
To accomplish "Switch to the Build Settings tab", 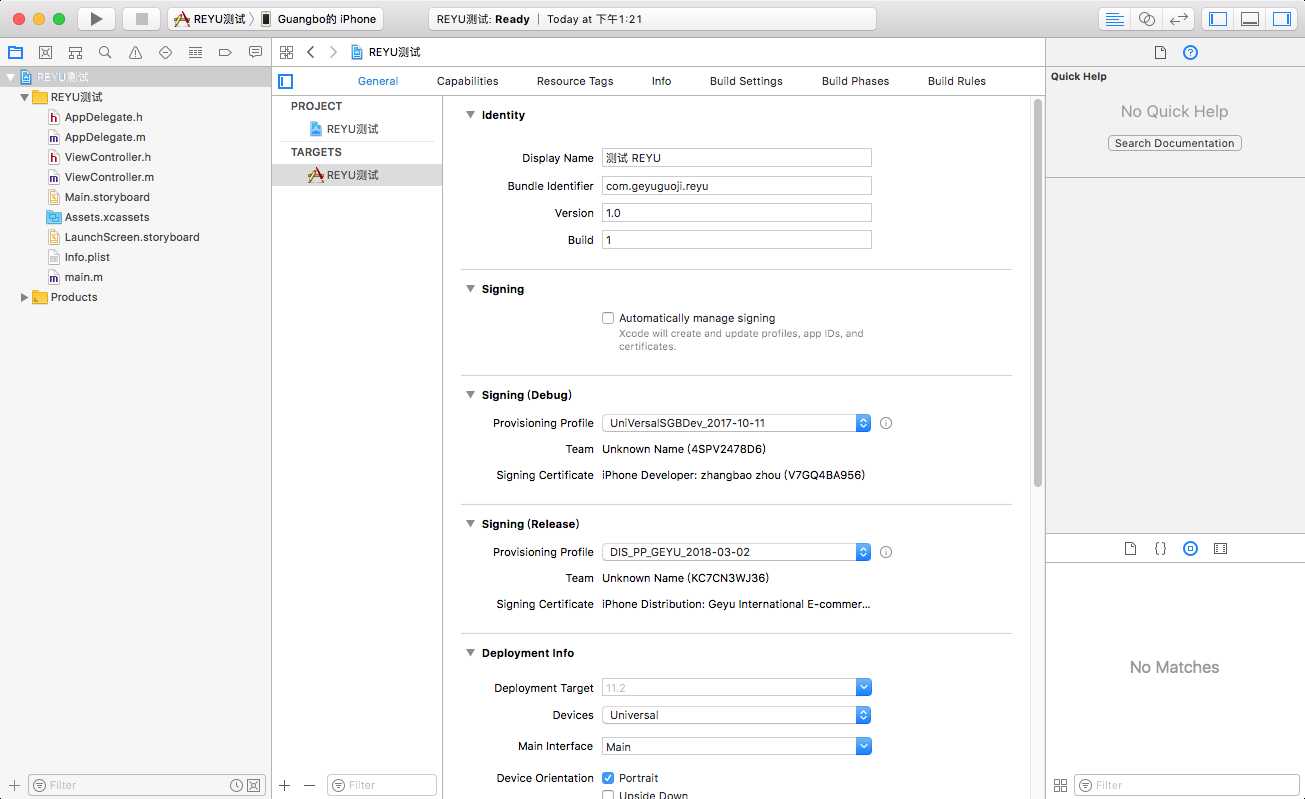I will point(746,81).
